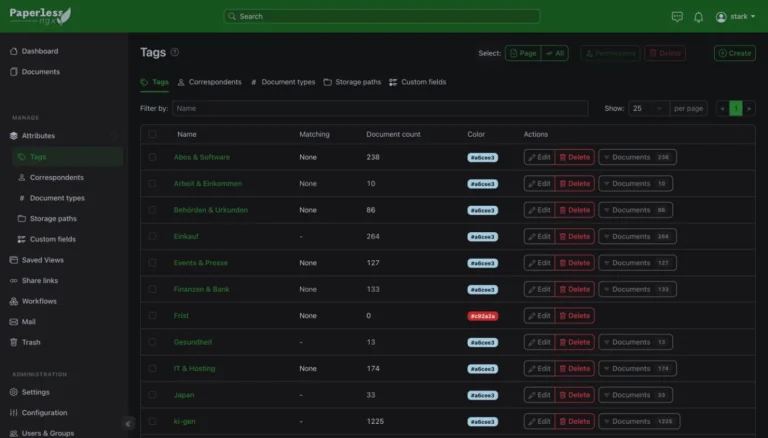This screenshot has height=438, width=768.
Task: Switch to the Document types tab
Action: (x=283, y=82)
